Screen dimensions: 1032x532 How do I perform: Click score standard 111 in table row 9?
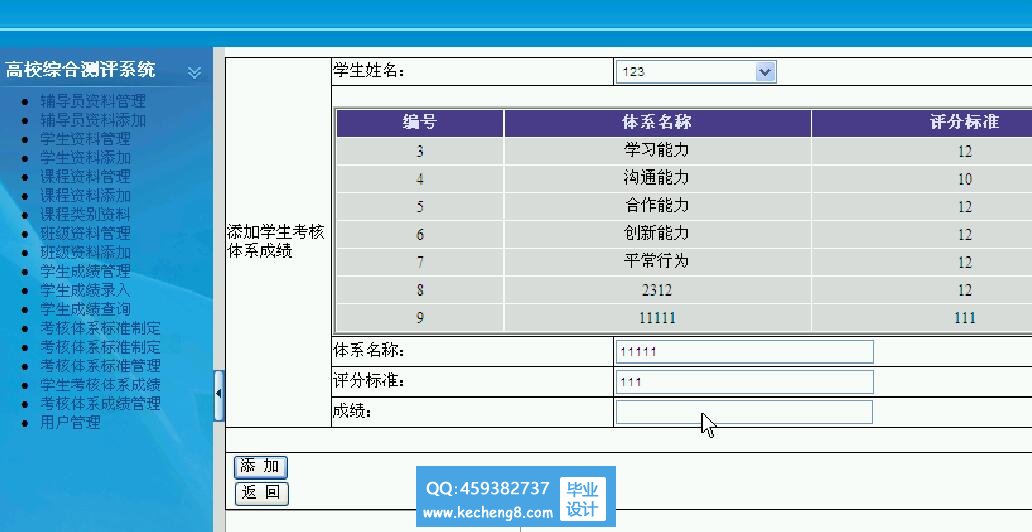click(x=964, y=318)
